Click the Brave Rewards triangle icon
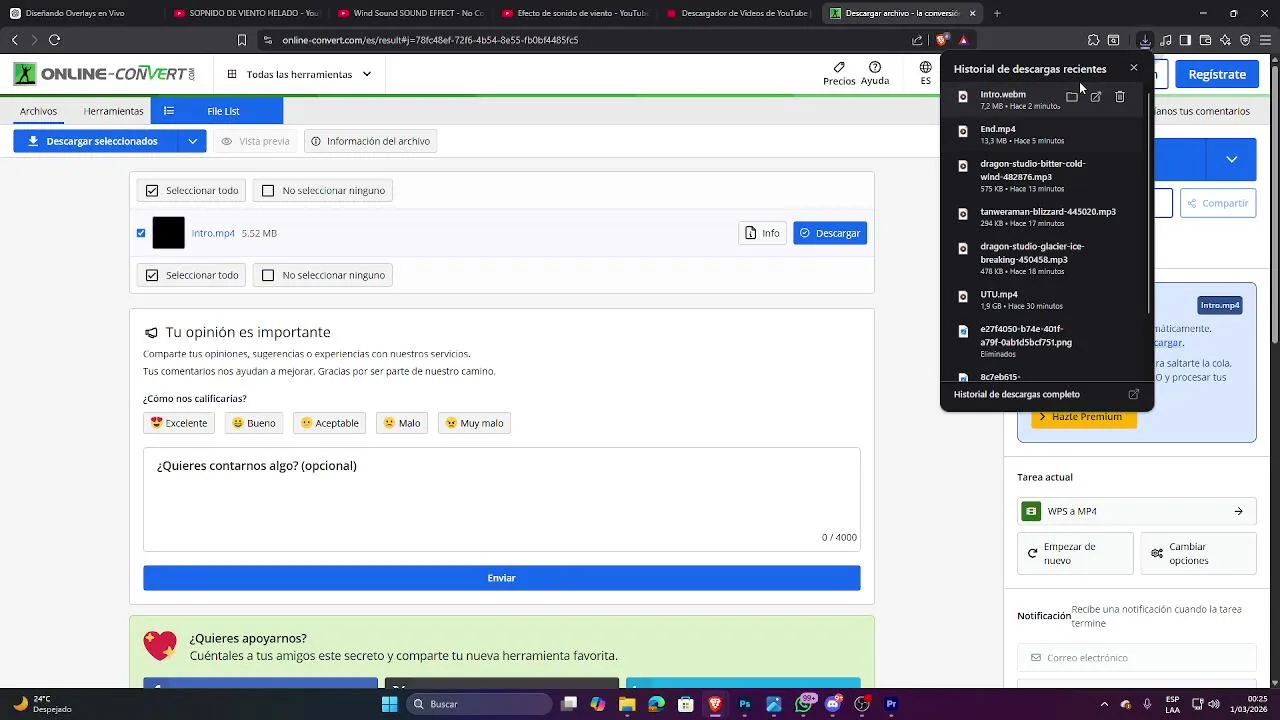The height and width of the screenshot is (720, 1280). click(963, 40)
